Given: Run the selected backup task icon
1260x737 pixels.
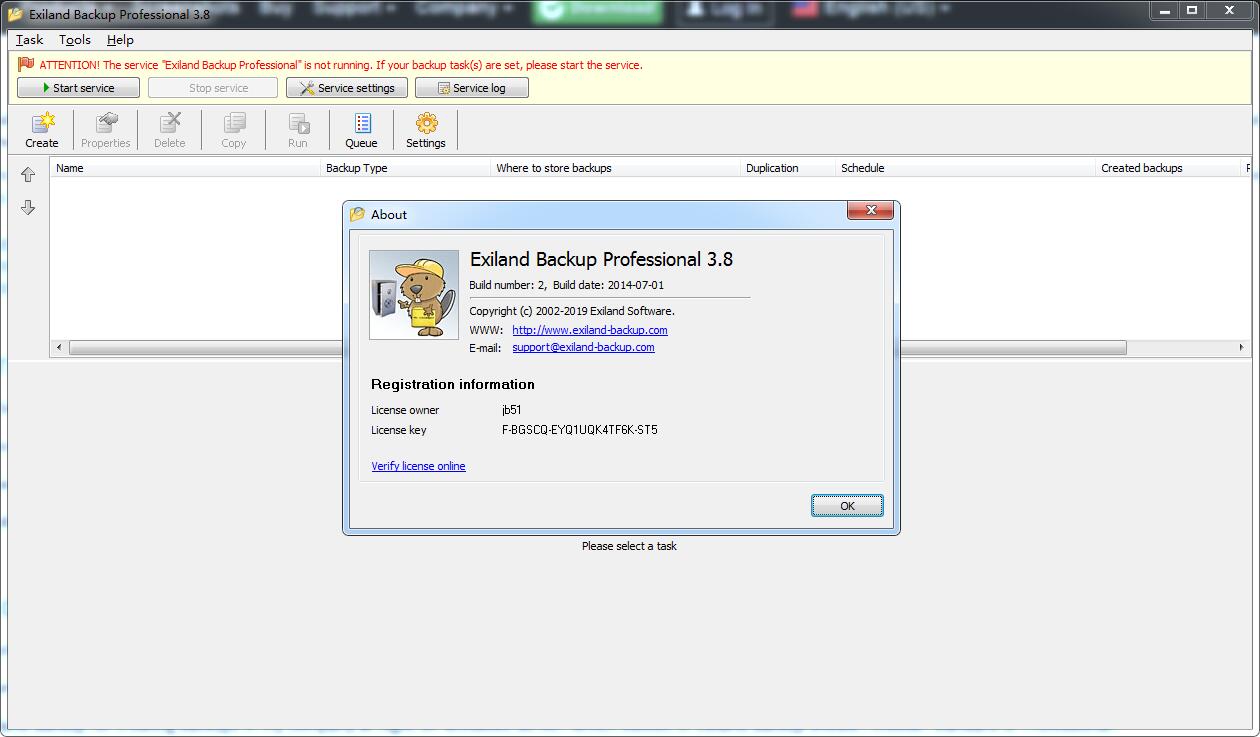Looking at the screenshot, I should (x=297, y=129).
